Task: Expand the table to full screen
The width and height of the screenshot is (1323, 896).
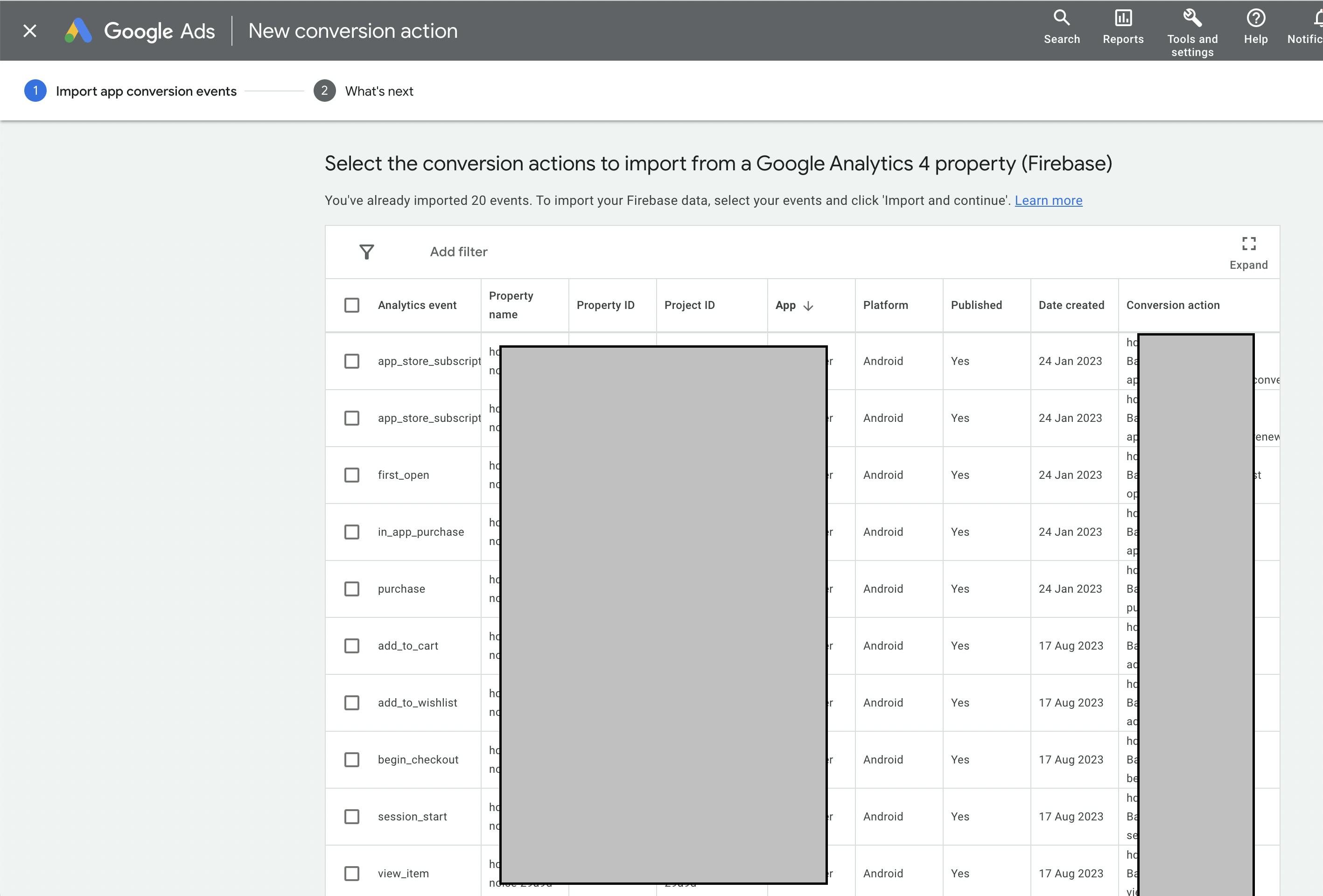Action: (x=1248, y=245)
